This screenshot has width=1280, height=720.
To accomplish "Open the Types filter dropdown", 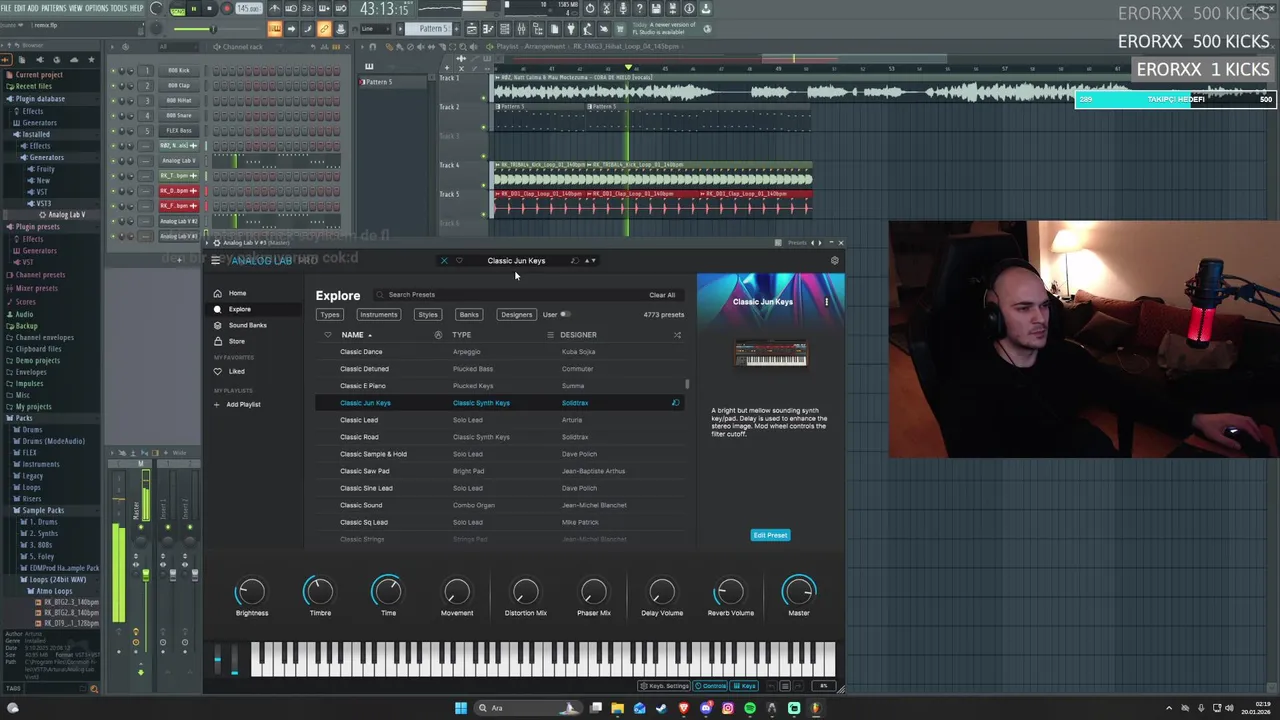I will point(330,314).
